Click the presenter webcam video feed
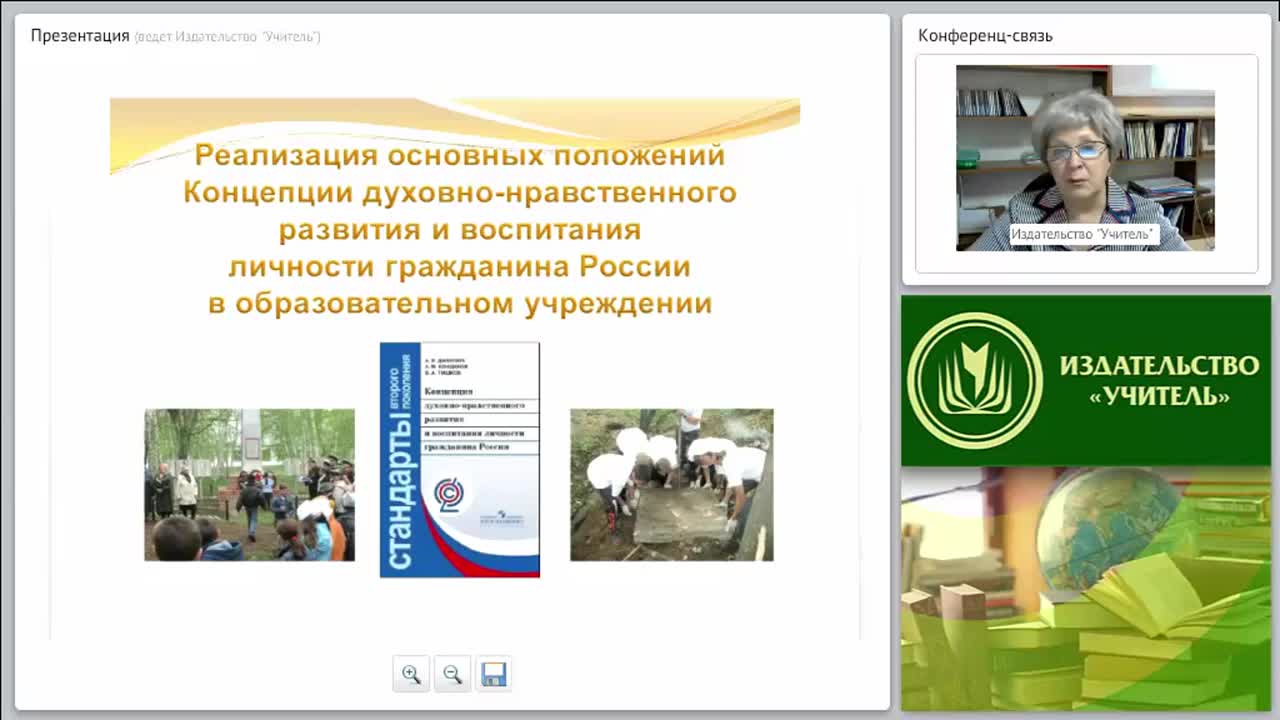 (1085, 158)
